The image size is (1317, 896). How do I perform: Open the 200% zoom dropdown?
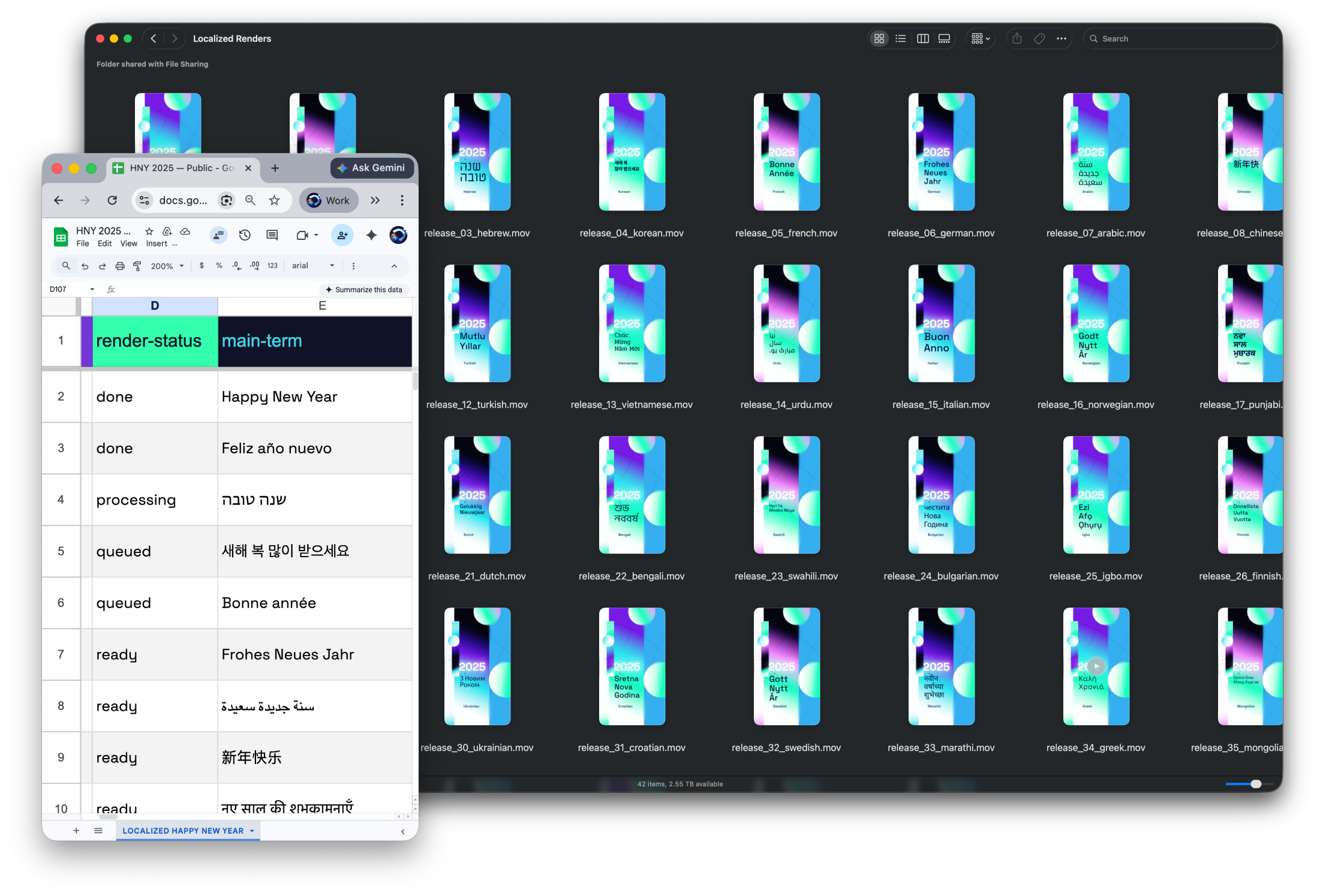point(167,266)
